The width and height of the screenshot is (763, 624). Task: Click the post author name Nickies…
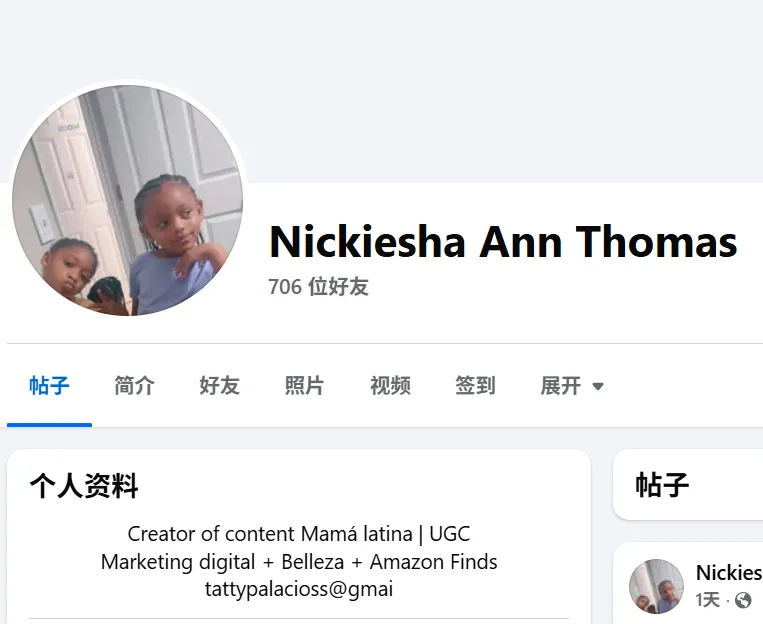tap(729, 573)
